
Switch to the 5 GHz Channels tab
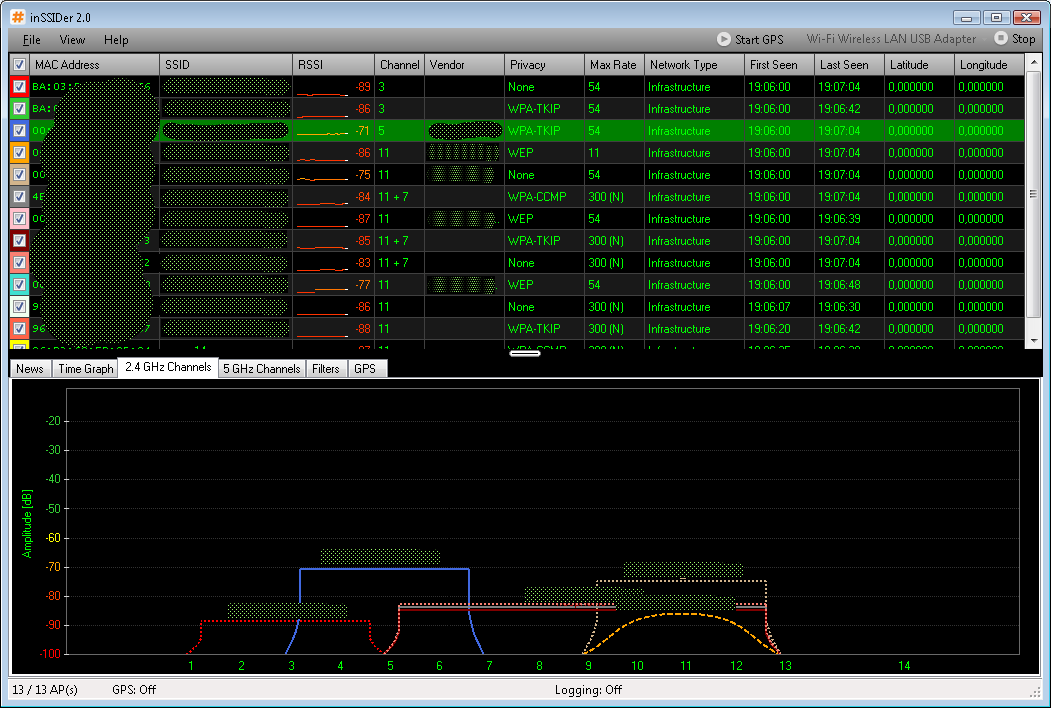[261, 369]
